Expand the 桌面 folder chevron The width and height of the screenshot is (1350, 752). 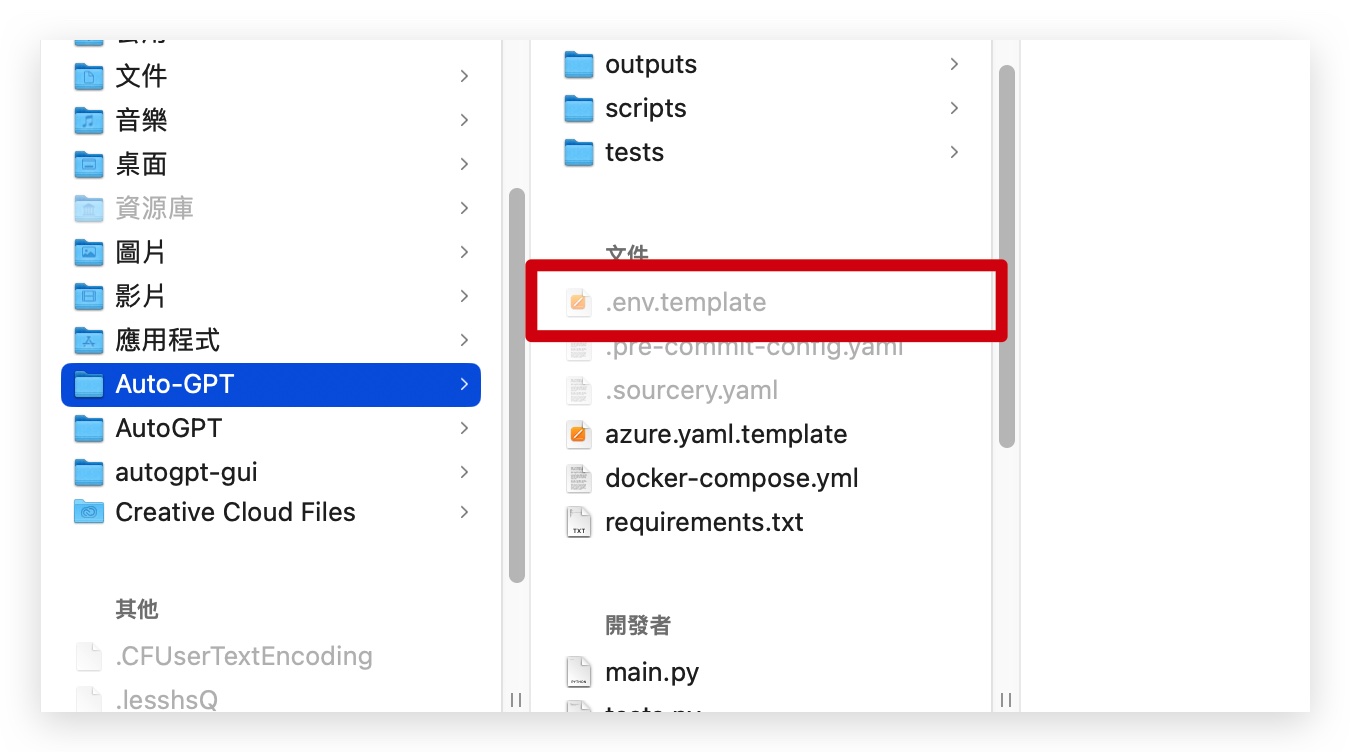point(464,164)
